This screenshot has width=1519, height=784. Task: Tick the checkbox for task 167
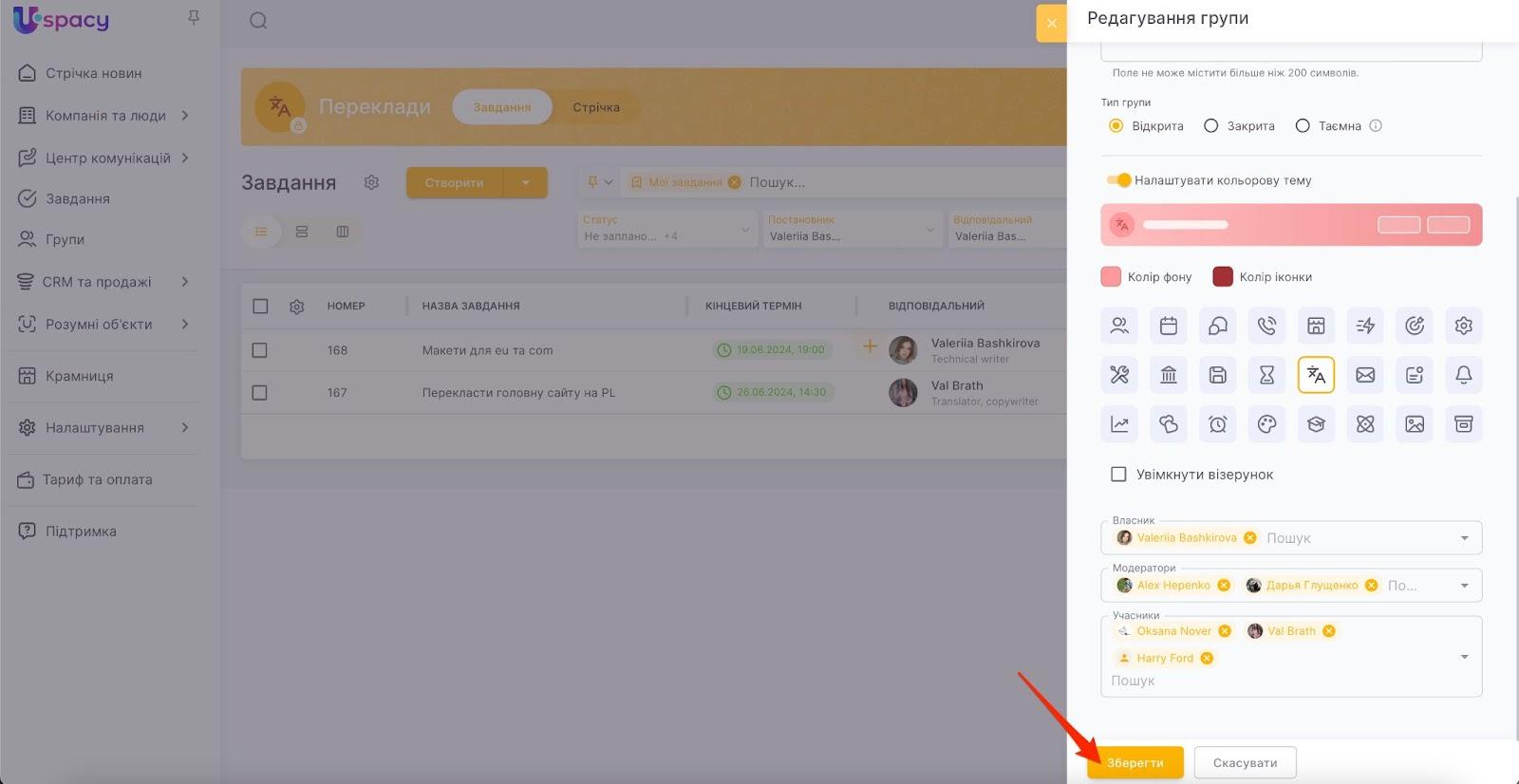pyautogui.click(x=259, y=392)
